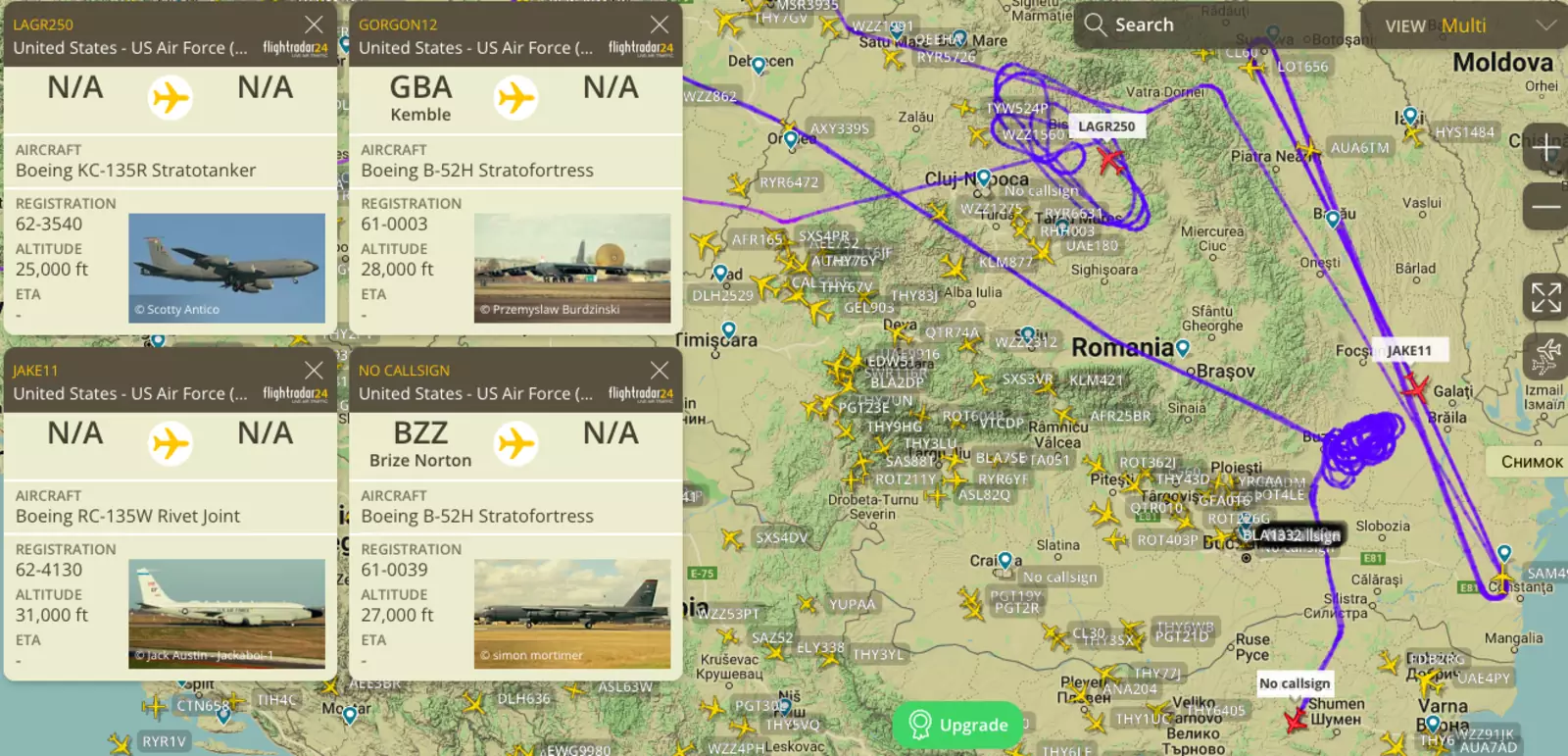The height and width of the screenshot is (756, 1568).
Task: Enter fullscreen map mode
Action: (x=1545, y=297)
